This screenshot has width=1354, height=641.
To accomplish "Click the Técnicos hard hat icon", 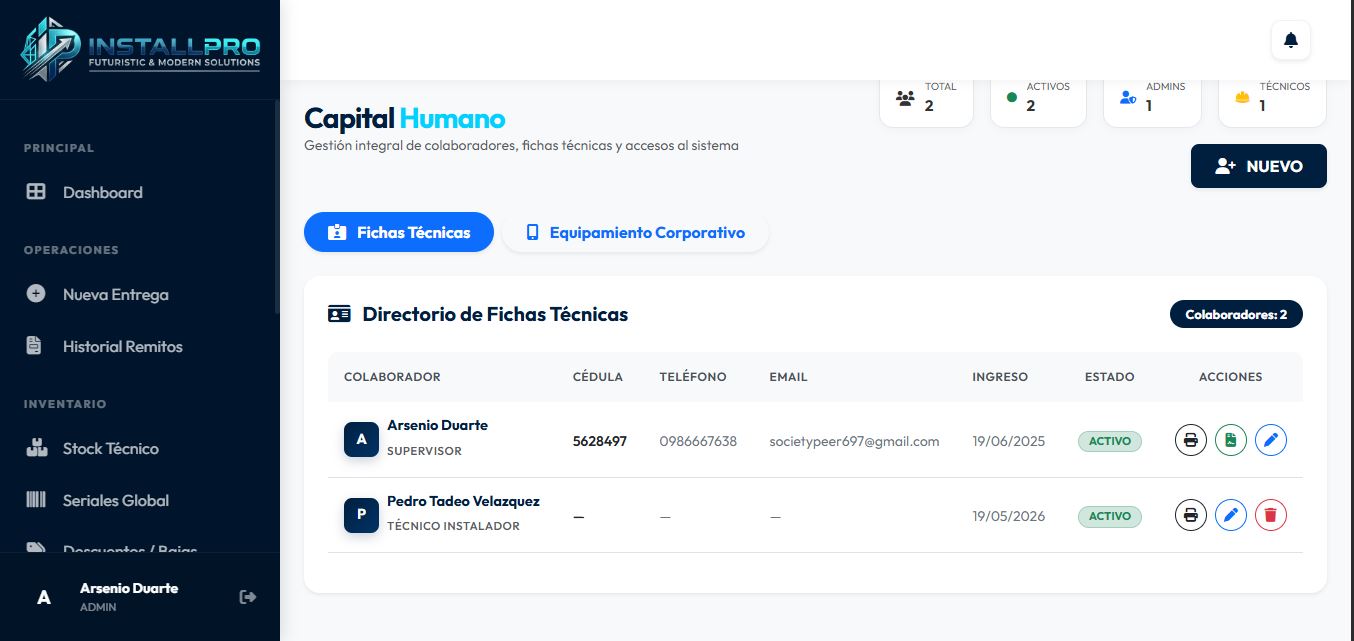I will click(1243, 98).
